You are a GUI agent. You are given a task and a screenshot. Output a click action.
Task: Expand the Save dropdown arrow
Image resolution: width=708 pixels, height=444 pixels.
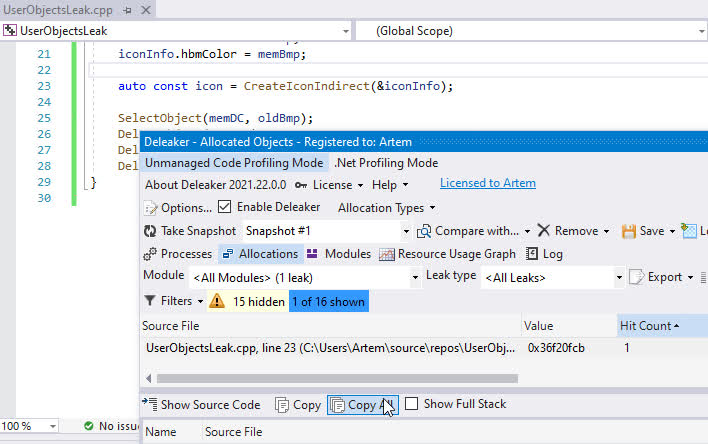coord(672,231)
